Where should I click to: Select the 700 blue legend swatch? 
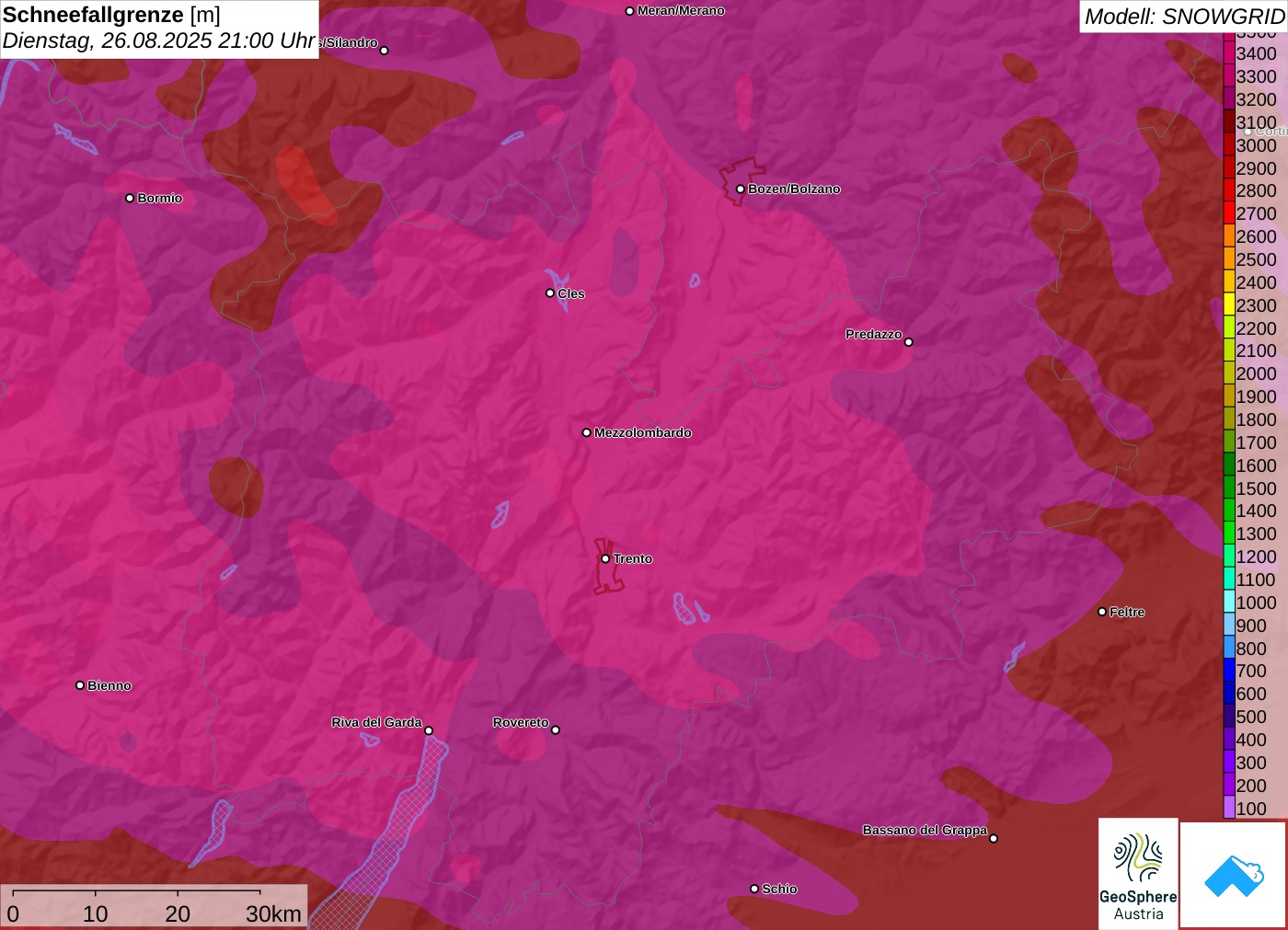coord(1229,671)
